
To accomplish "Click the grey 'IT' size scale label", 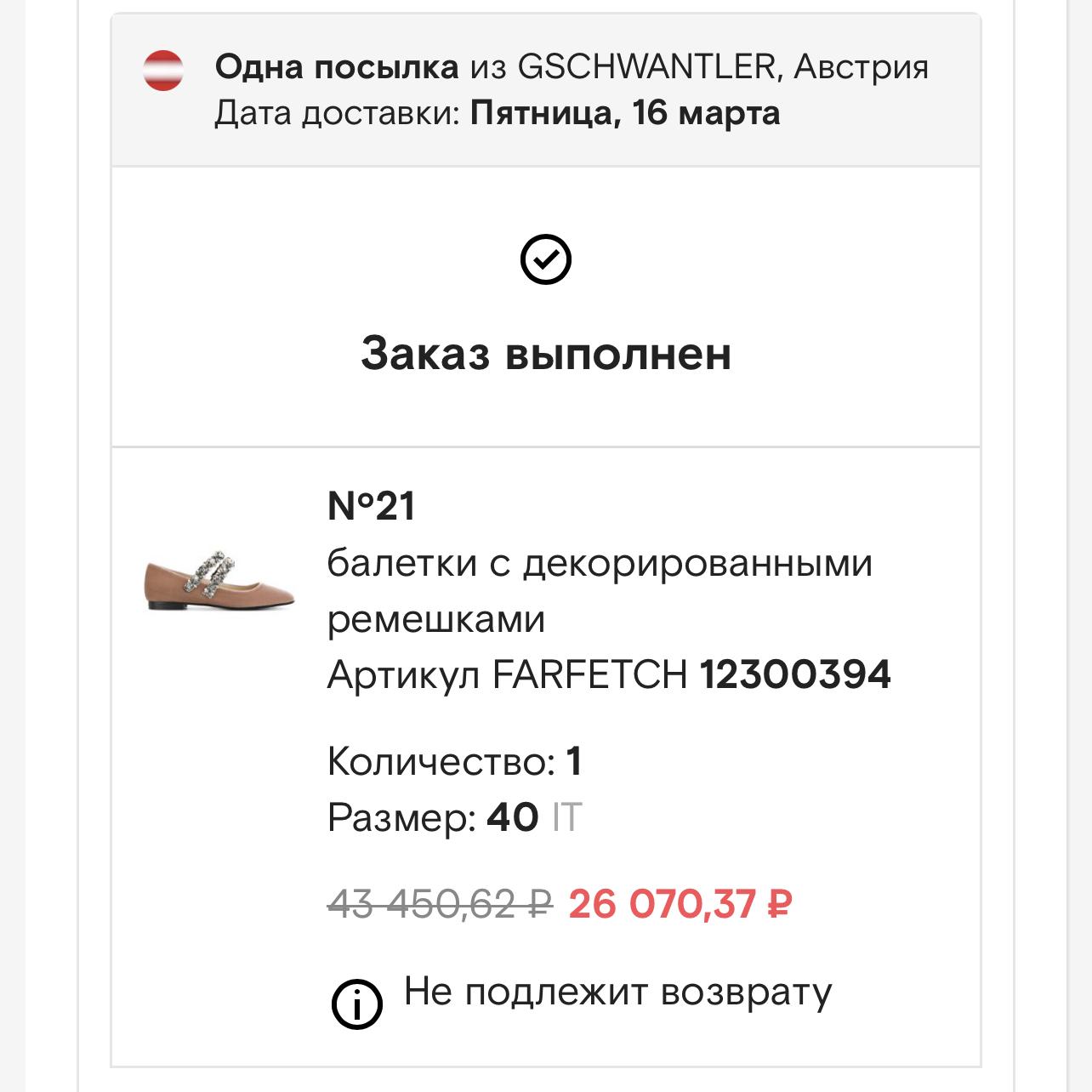I will tap(566, 817).
